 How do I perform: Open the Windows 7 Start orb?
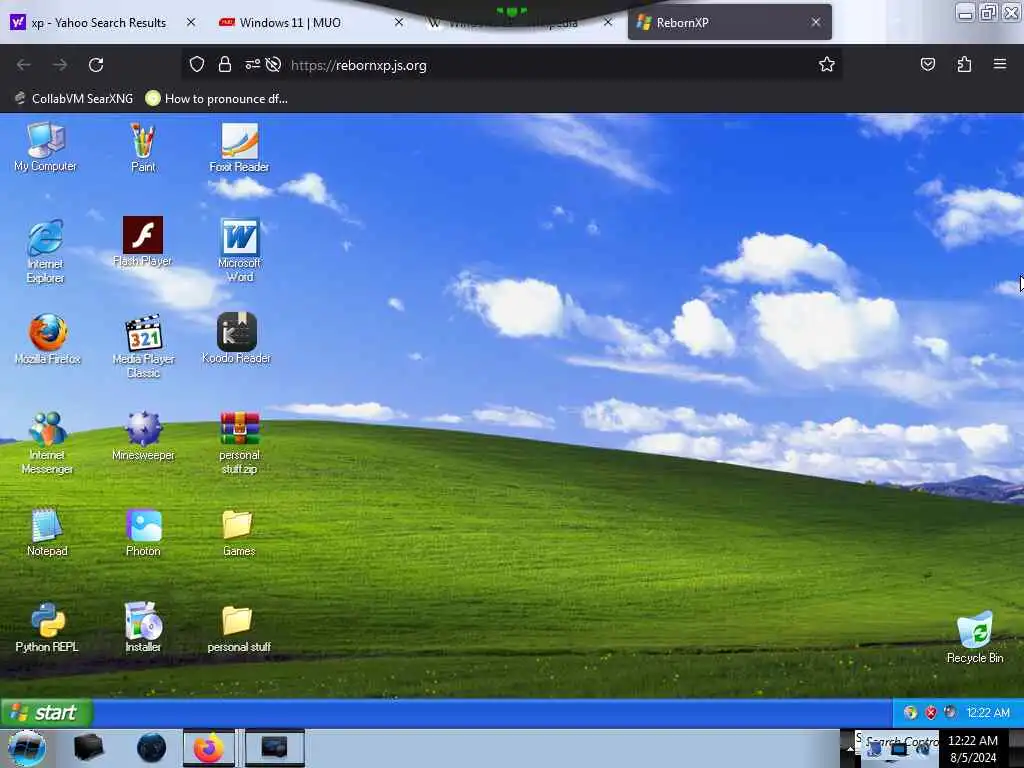(x=27, y=748)
